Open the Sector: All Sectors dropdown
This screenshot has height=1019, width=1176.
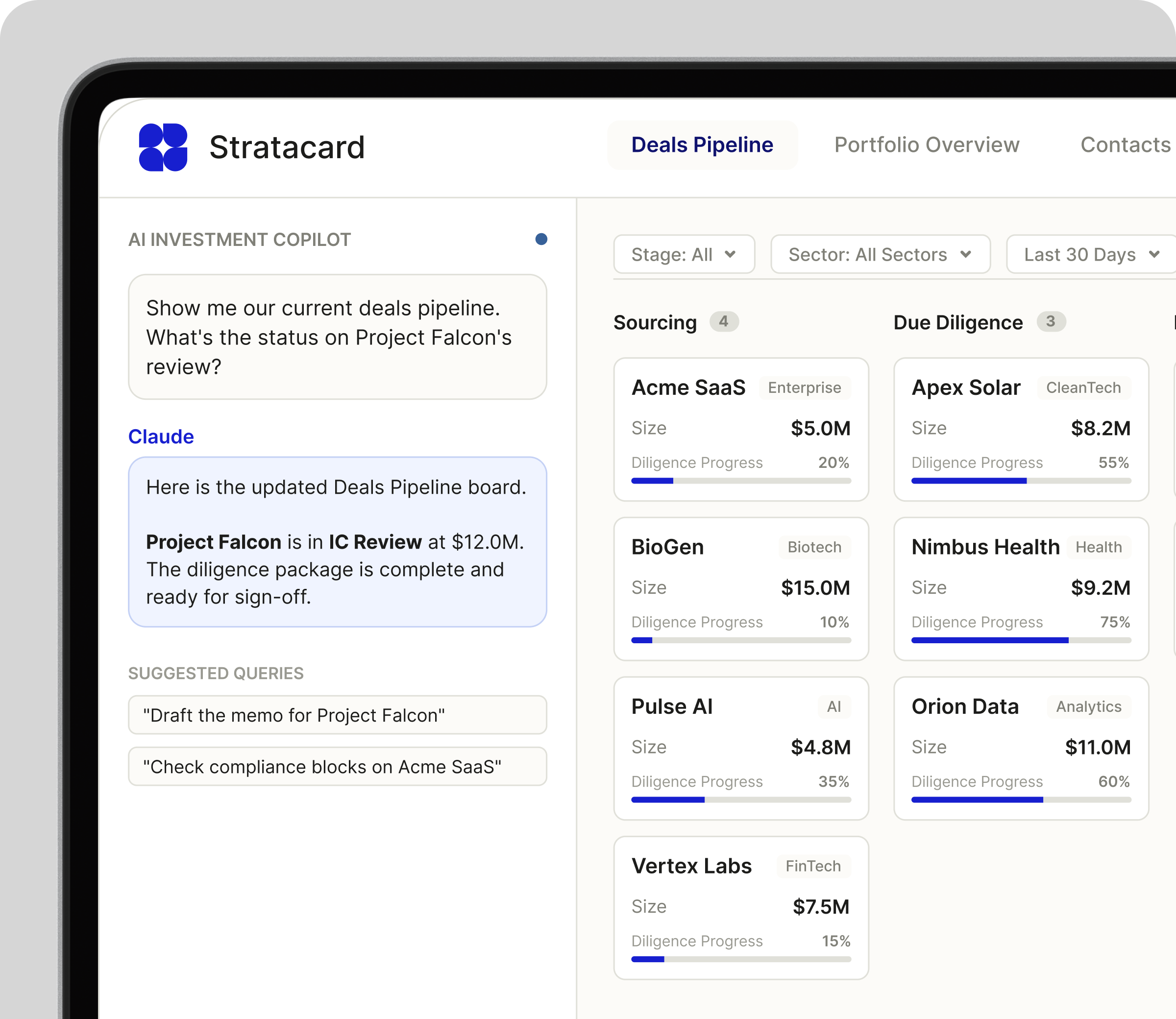[x=881, y=254]
